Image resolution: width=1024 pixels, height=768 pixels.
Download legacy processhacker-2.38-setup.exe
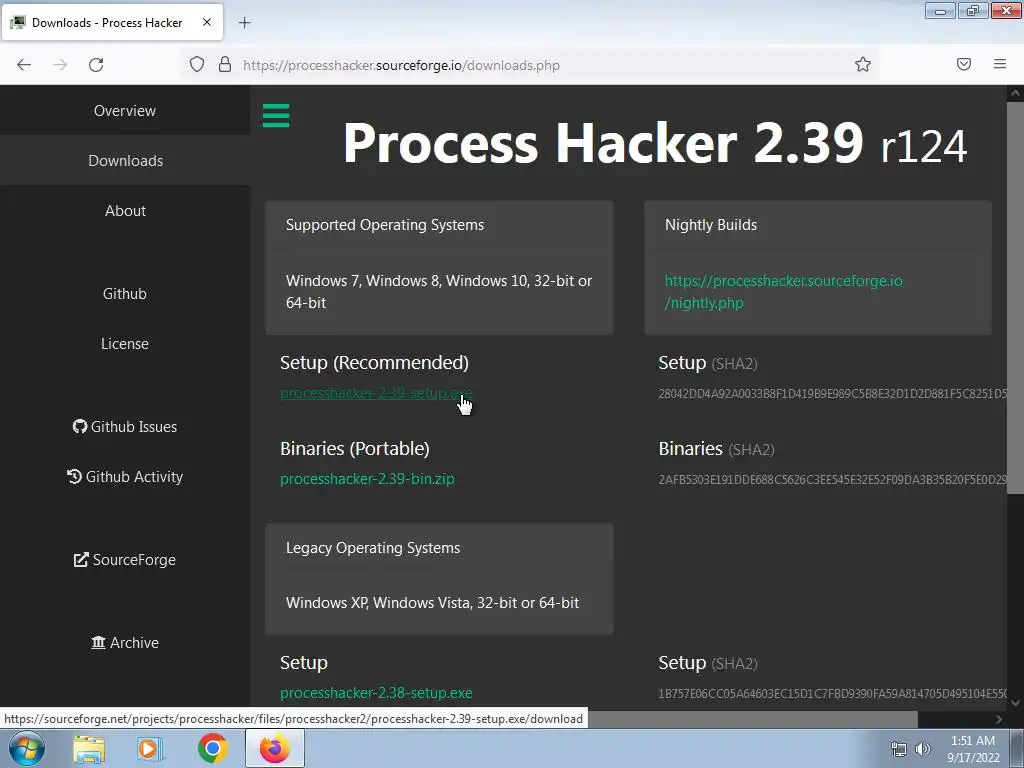coord(376,692)
